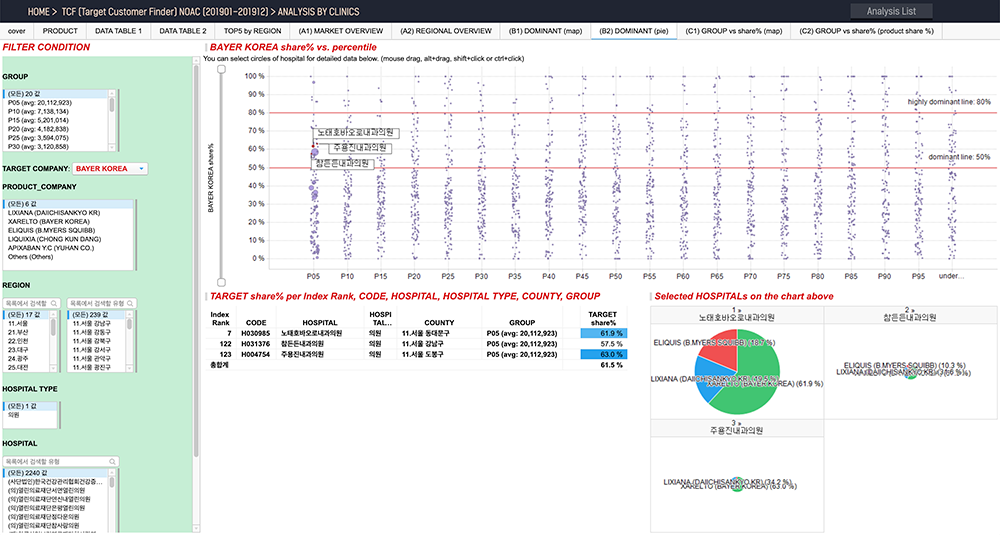Open (C2) GROUP vs share% (product share %) tab
The width and height of the screenshot is (1000, 535).
pos(866,31)
